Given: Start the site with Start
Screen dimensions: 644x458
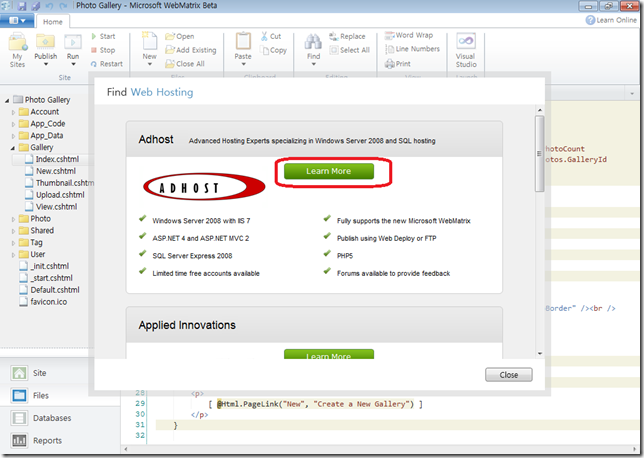Looking at the screenshot, I should [x=104, y=36].
